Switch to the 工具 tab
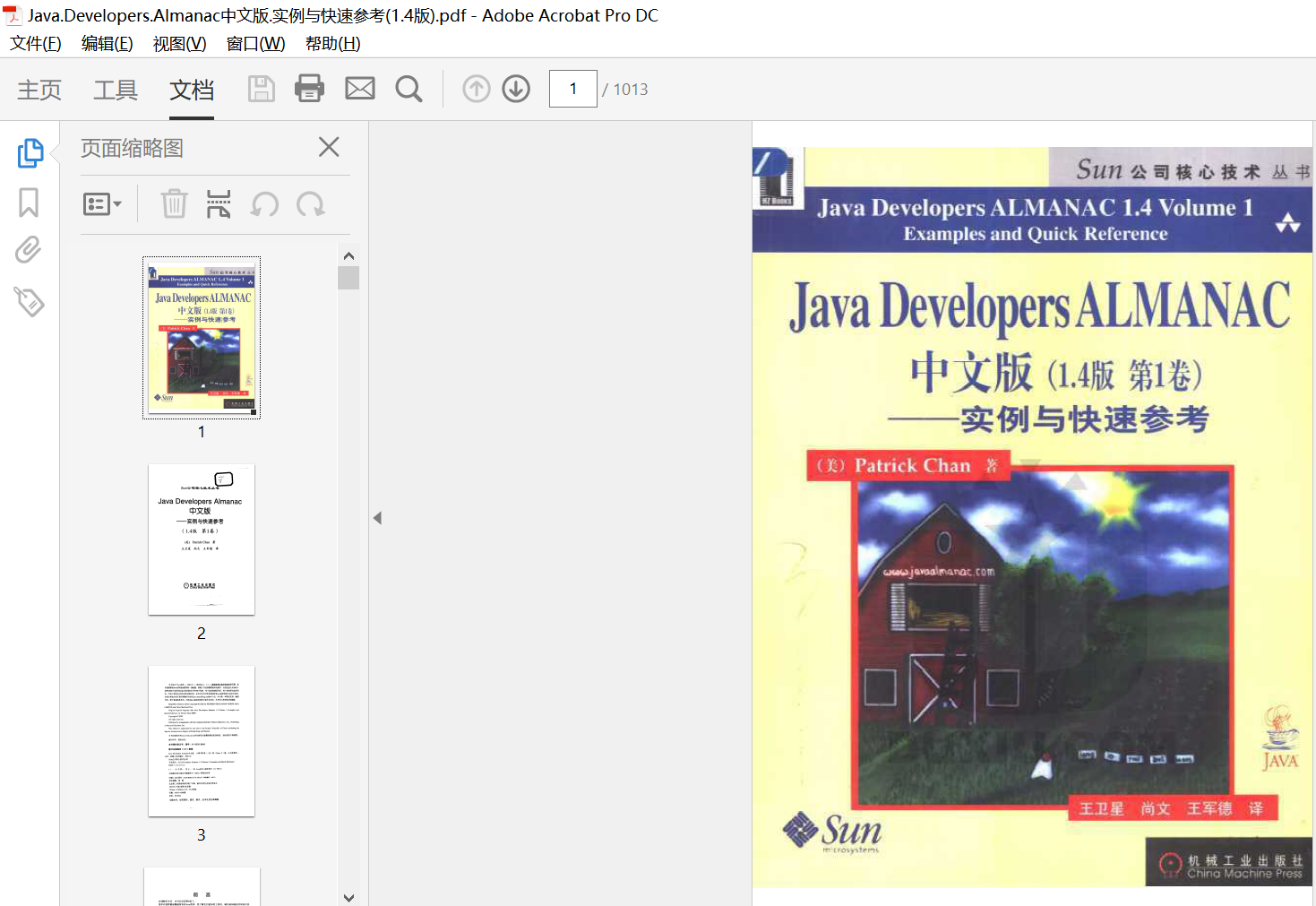This screenshot has width=1316, height=906. pos(116,90)
